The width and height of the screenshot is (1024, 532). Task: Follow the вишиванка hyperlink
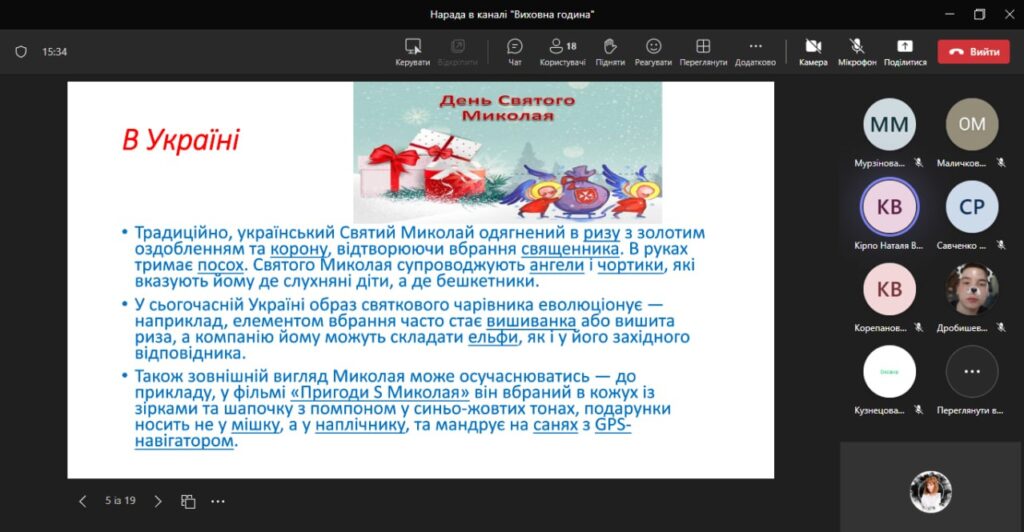[x=532, y=321]
